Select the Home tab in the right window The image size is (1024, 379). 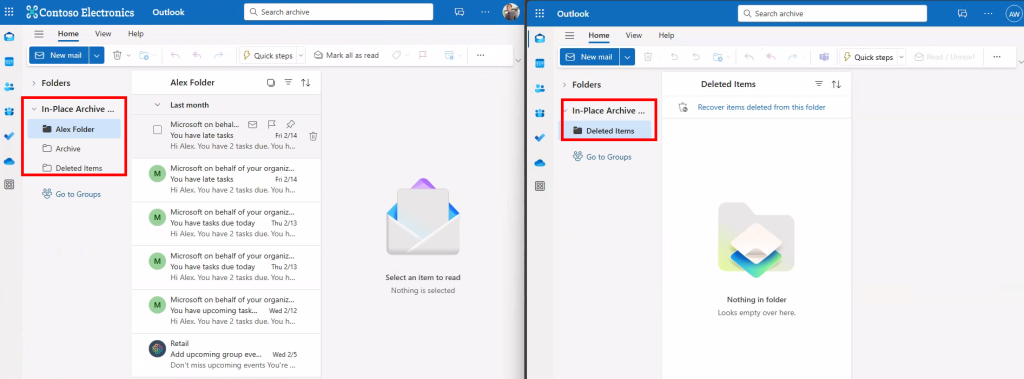coord(599,35)
